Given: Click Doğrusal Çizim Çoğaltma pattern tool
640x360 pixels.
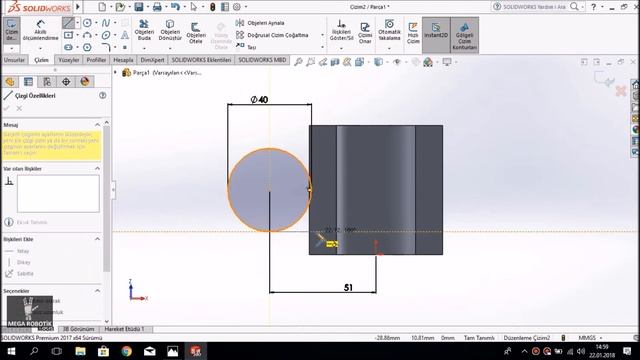Looking at the screenshot, I should (x=272, y=35).
